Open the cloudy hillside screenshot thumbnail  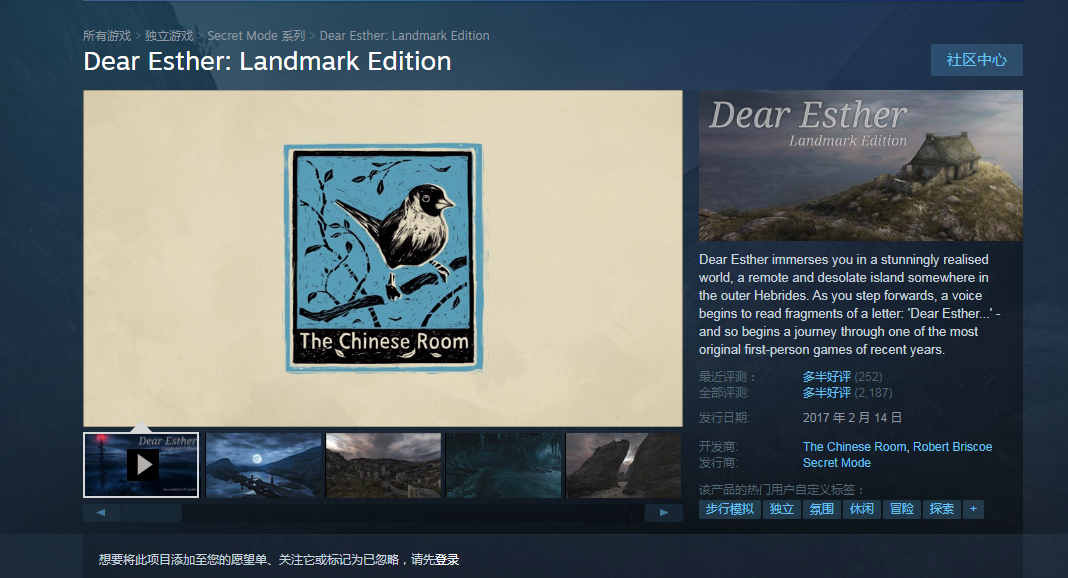pos(383,465)
